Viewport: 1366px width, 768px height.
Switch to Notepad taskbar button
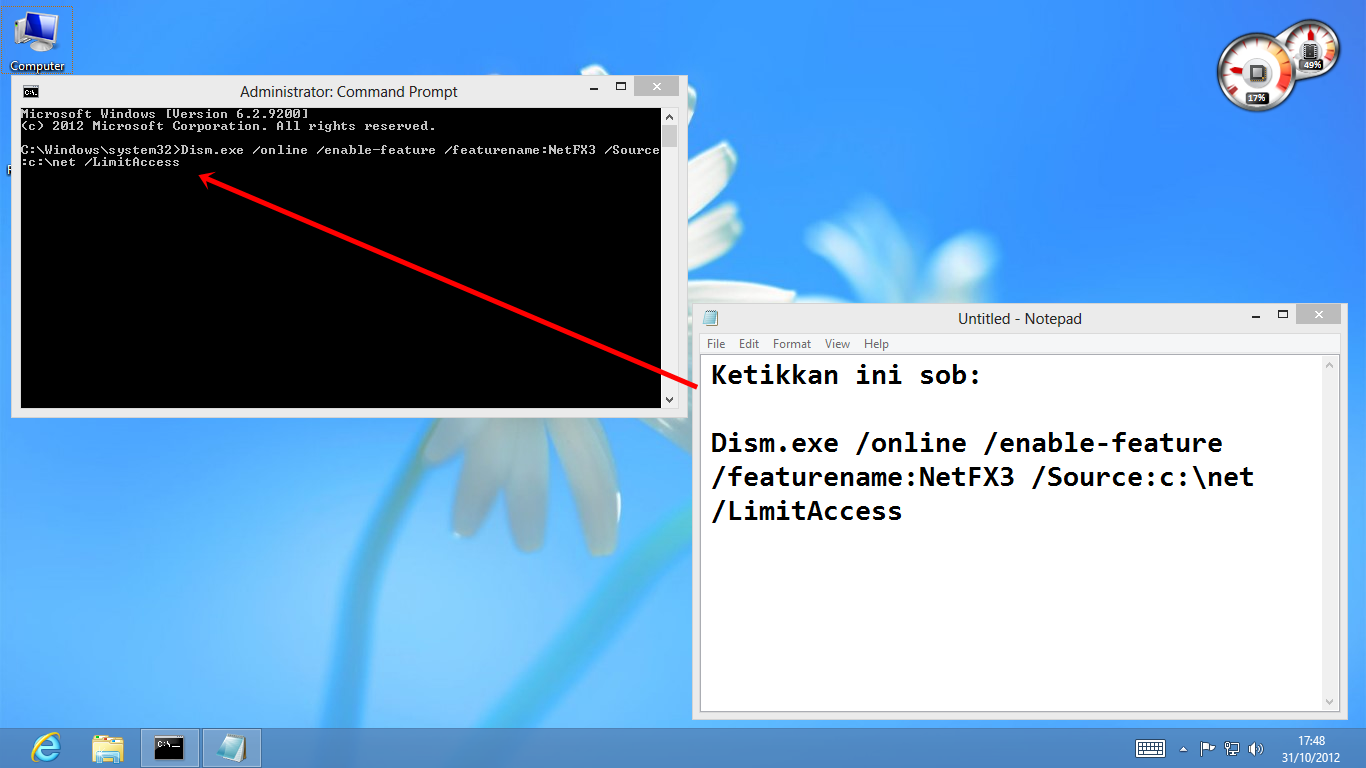tap(232, 748)
